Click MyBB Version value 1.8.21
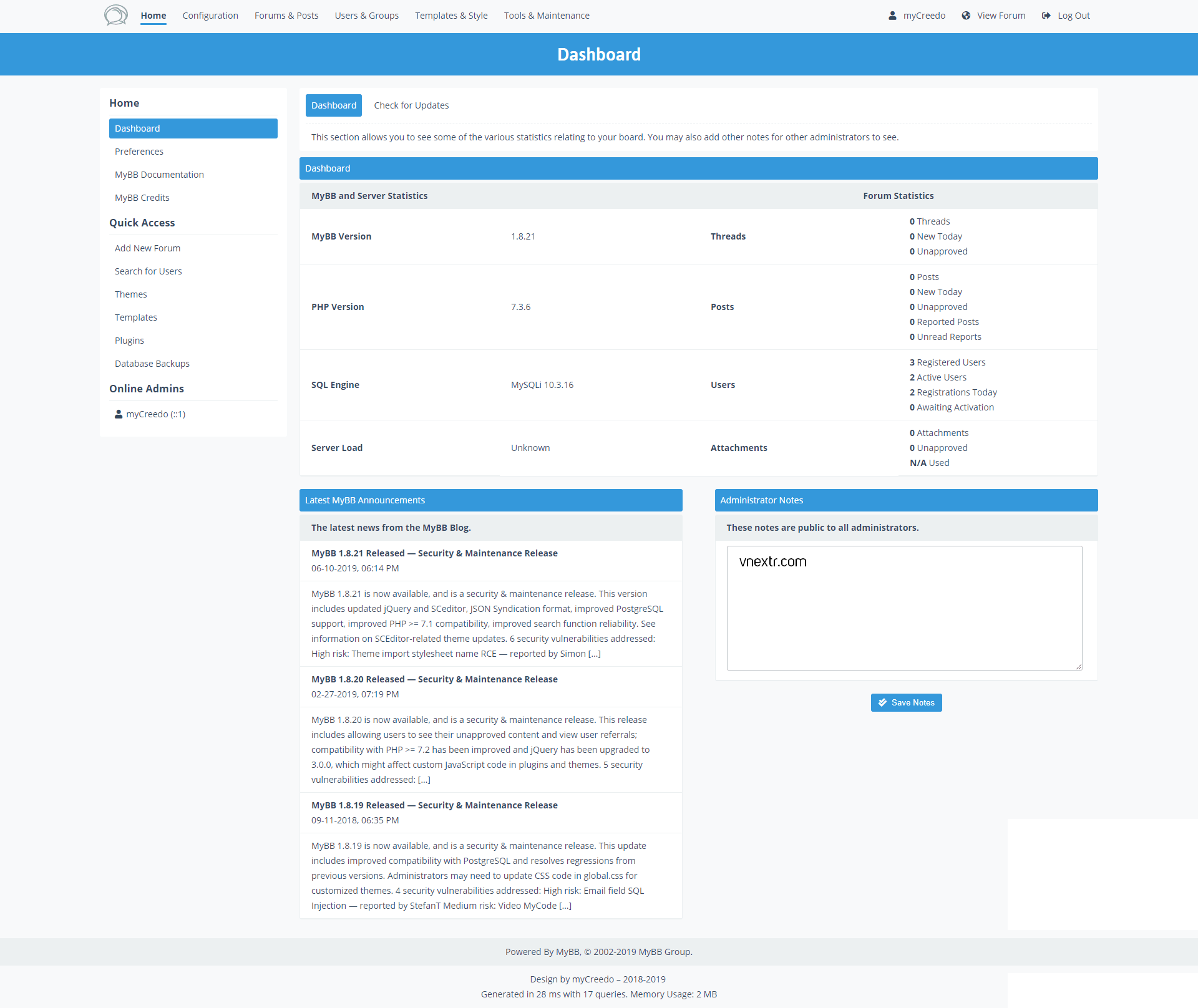The height and width of the screenshot is (1008, 1198). point(523,236)
